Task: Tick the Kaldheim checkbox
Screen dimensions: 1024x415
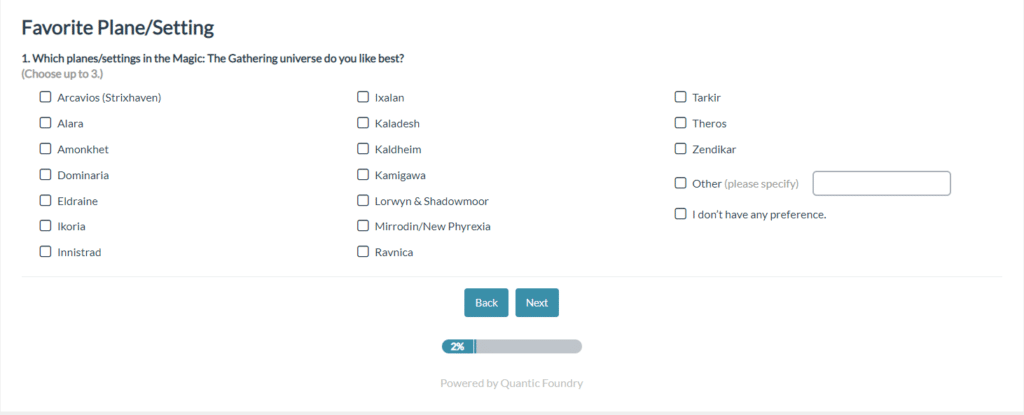Action: (363, 149)
